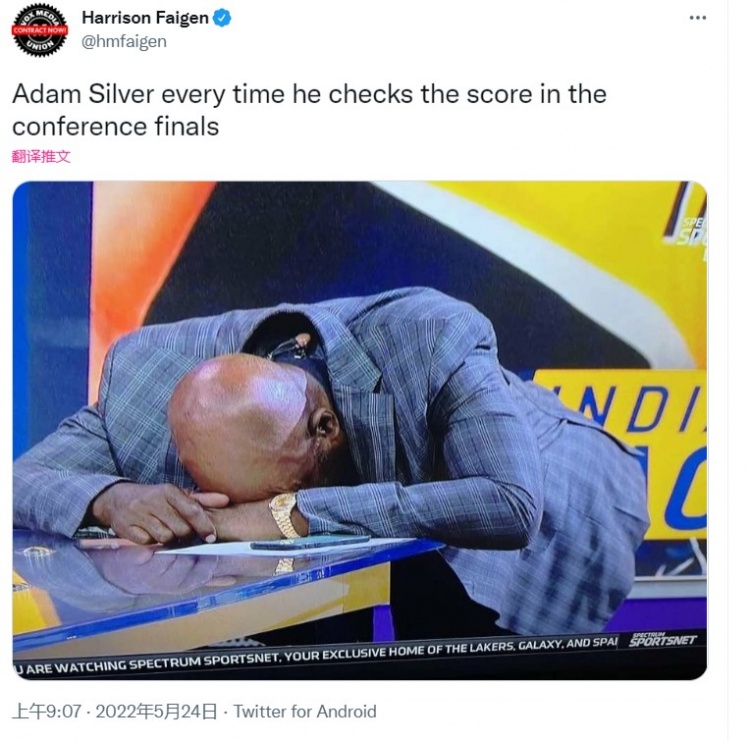Open Harrison Faigen's profile name
Image resolution: width=750 pixels, height=741 pixels.
tap(145, 18)
